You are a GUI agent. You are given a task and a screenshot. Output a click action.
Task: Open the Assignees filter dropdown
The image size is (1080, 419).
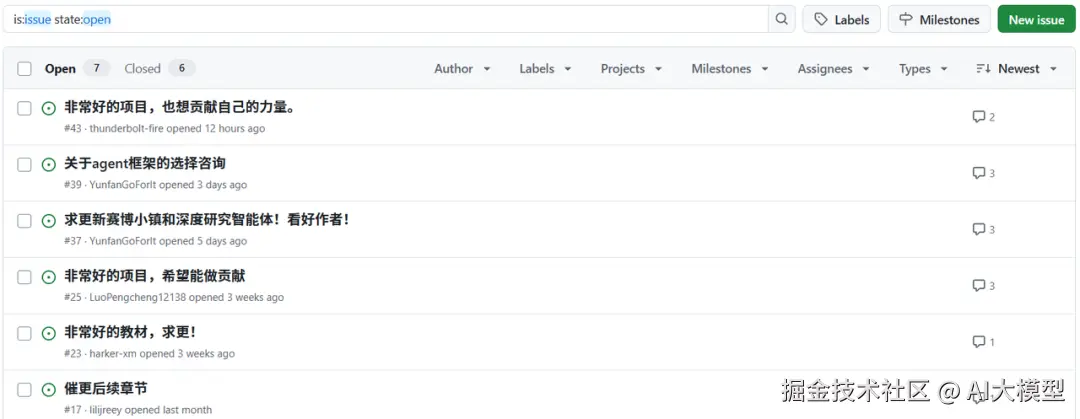pos(833,69)
